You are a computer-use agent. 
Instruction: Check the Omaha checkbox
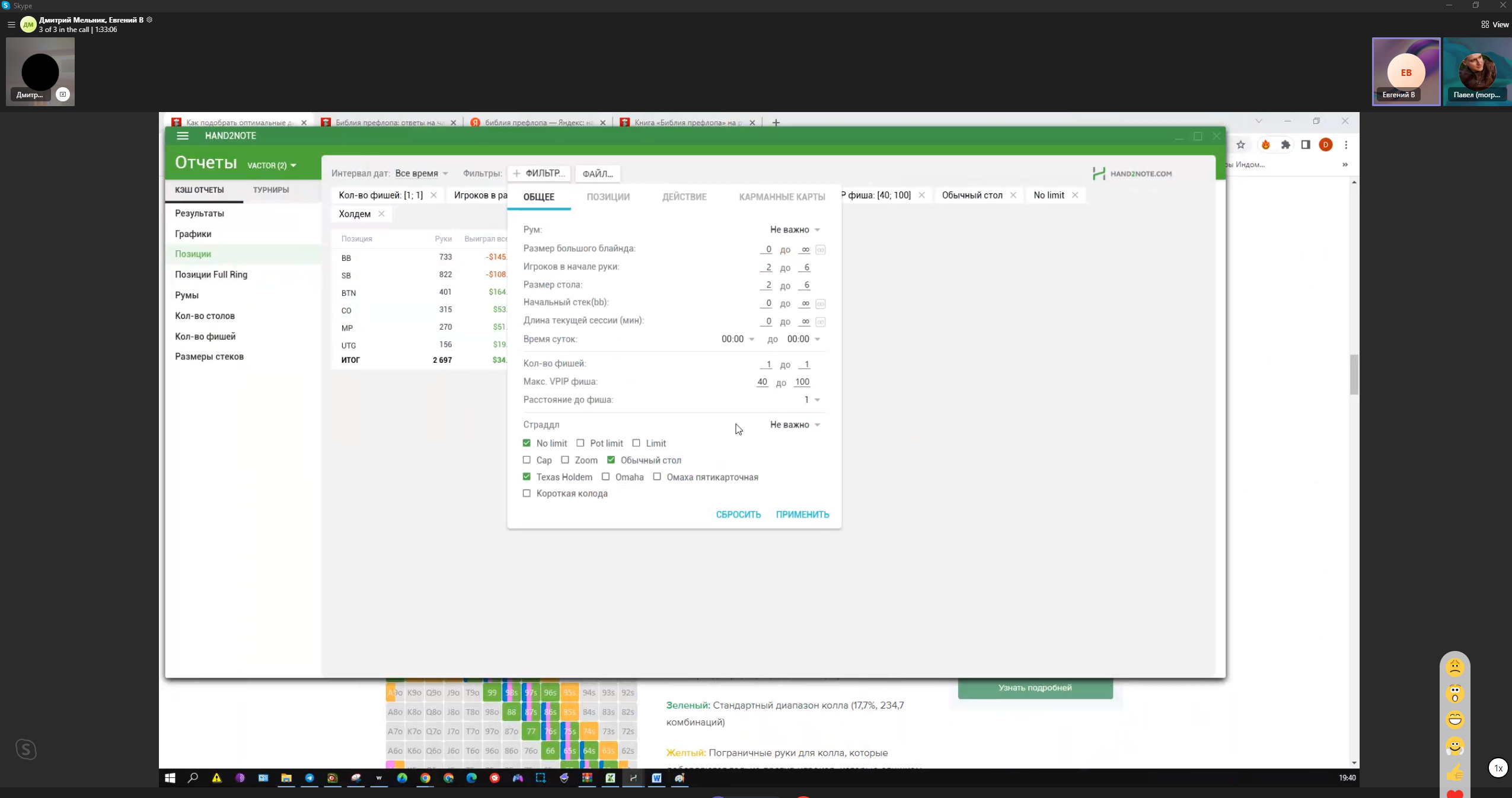605,476
